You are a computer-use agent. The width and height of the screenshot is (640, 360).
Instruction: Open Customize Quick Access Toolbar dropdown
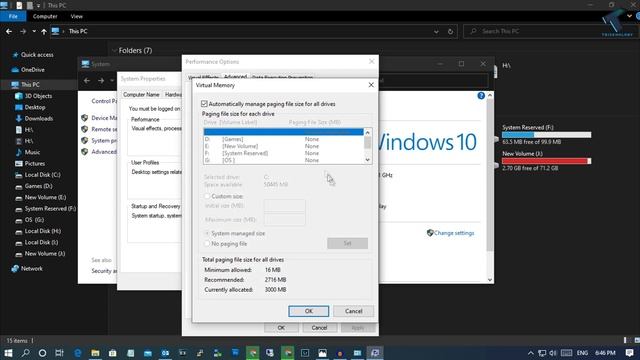pyautogui.click(x=38, y=6)
